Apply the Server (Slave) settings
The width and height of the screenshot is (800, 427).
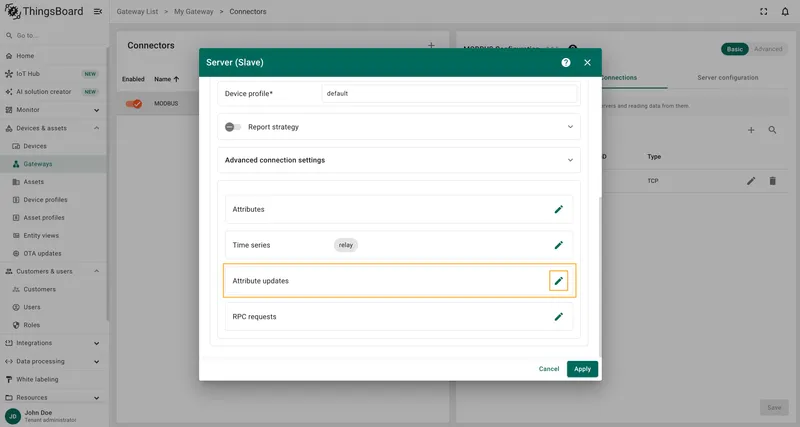coord(582,369)
